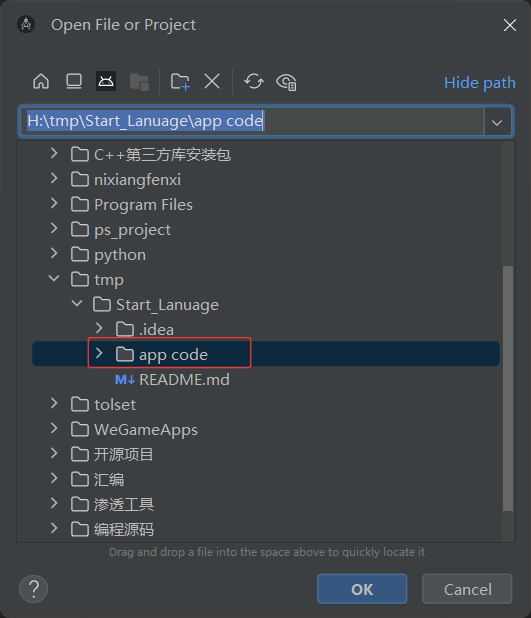Delete the selected item with the X icon
This screenshot has height=618, width=531.
click(212, 82)
